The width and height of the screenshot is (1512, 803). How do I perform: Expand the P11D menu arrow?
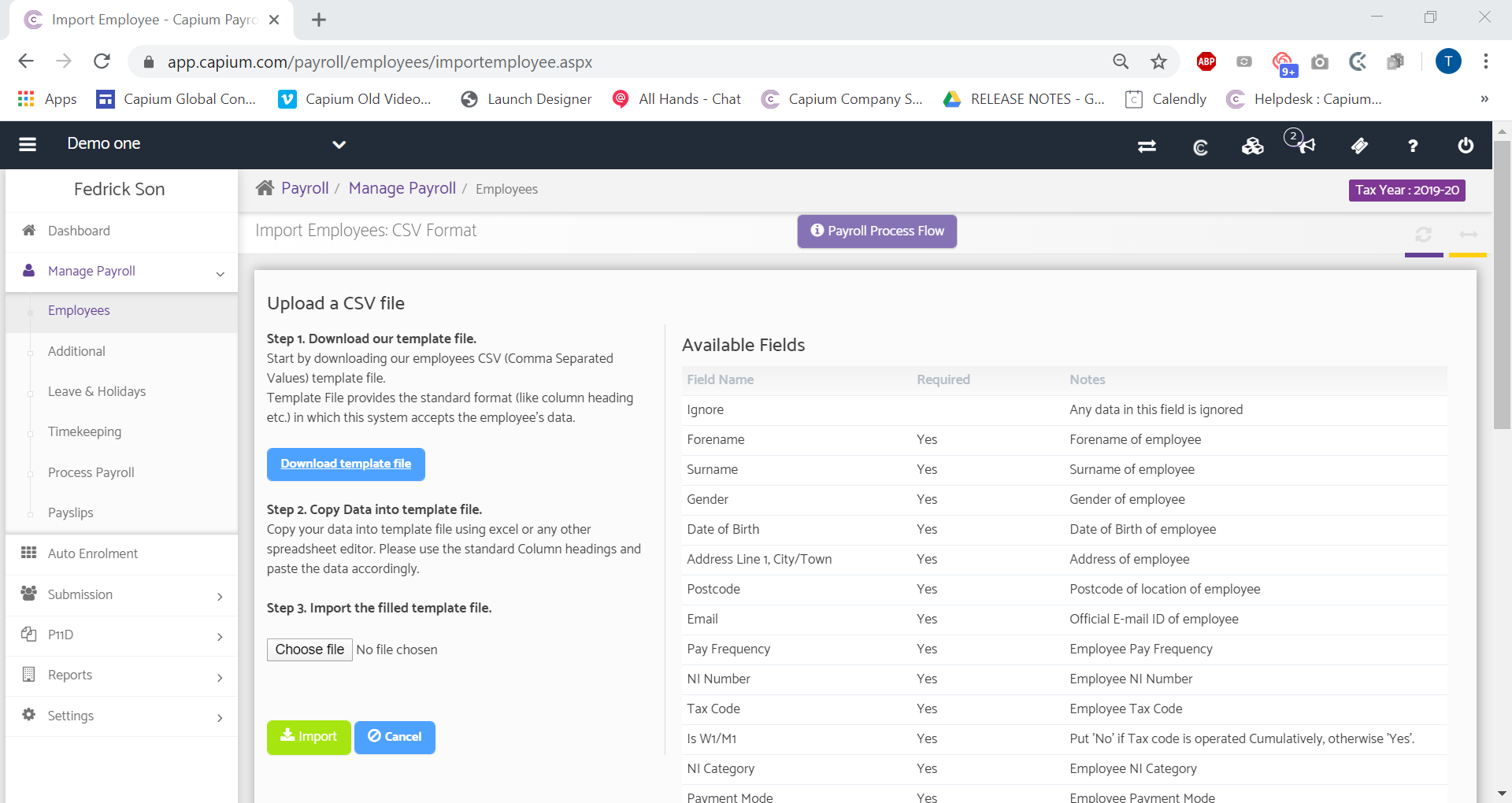[x=220, y=637]
